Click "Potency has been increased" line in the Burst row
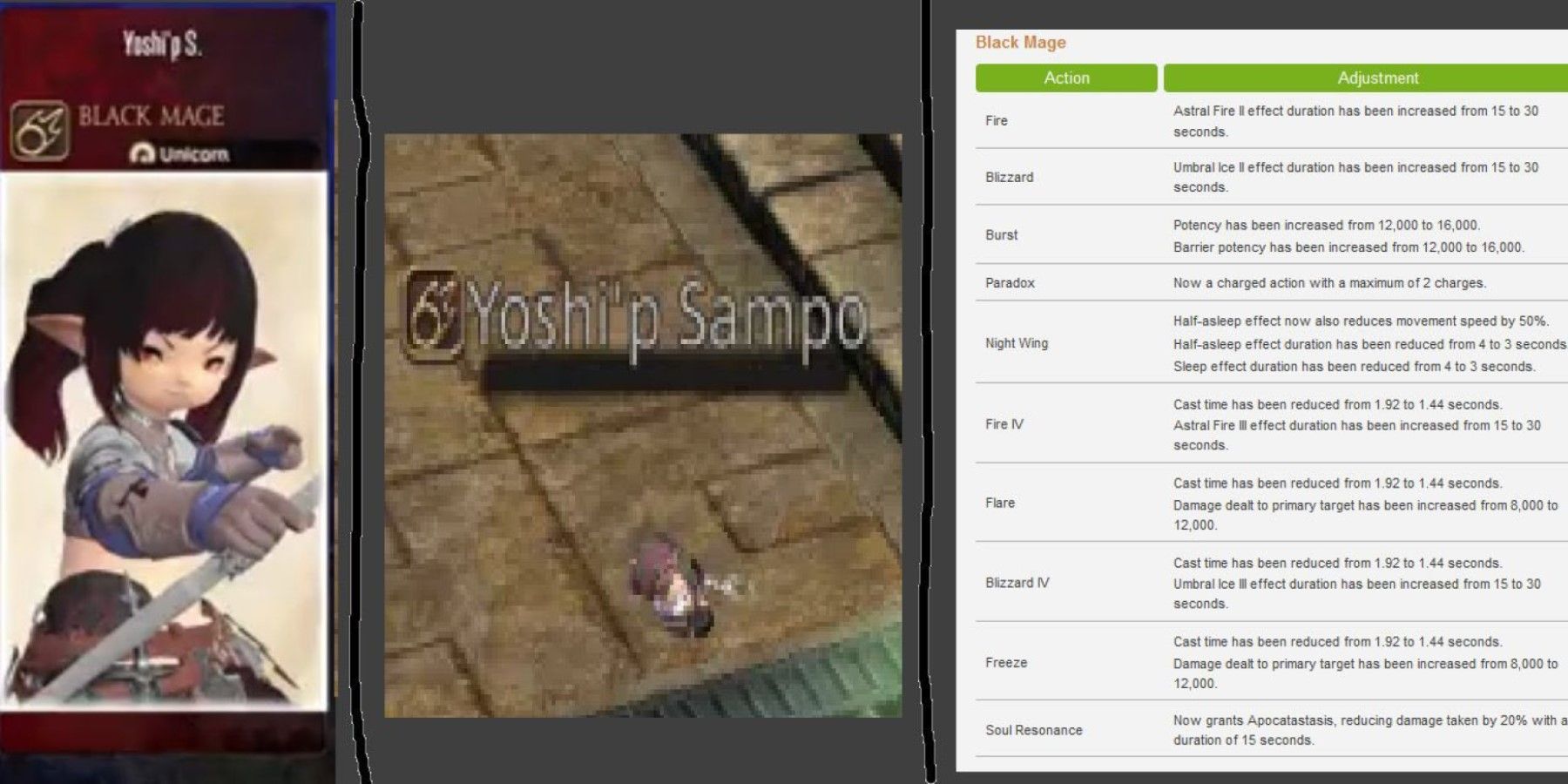This screenshot has height=784, width=1568. pyautogui.click(x=1327, y=225)
